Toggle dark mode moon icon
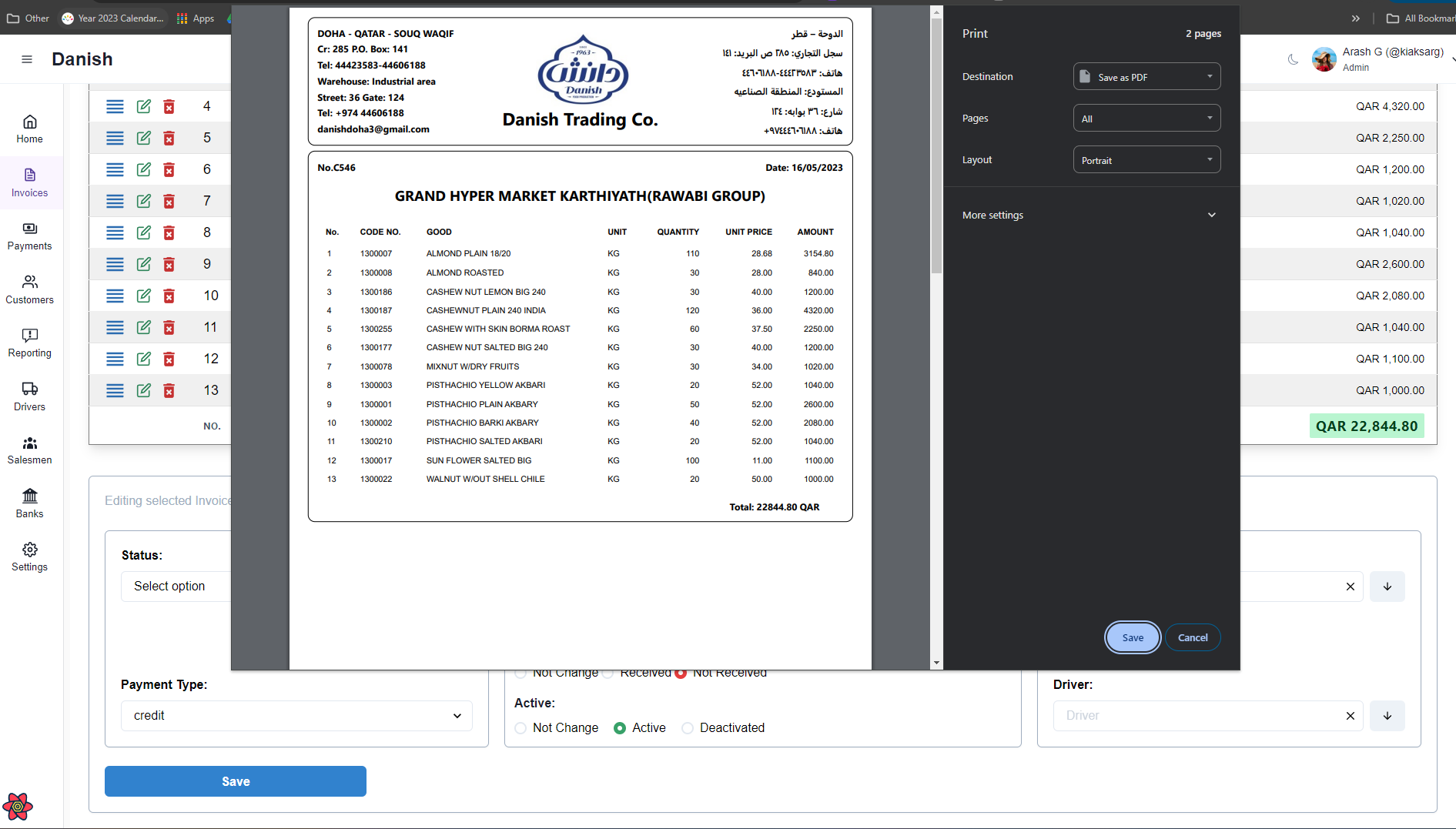Screen dimensions: 1456x829 pyautogui.click(x=1293, y=59)
